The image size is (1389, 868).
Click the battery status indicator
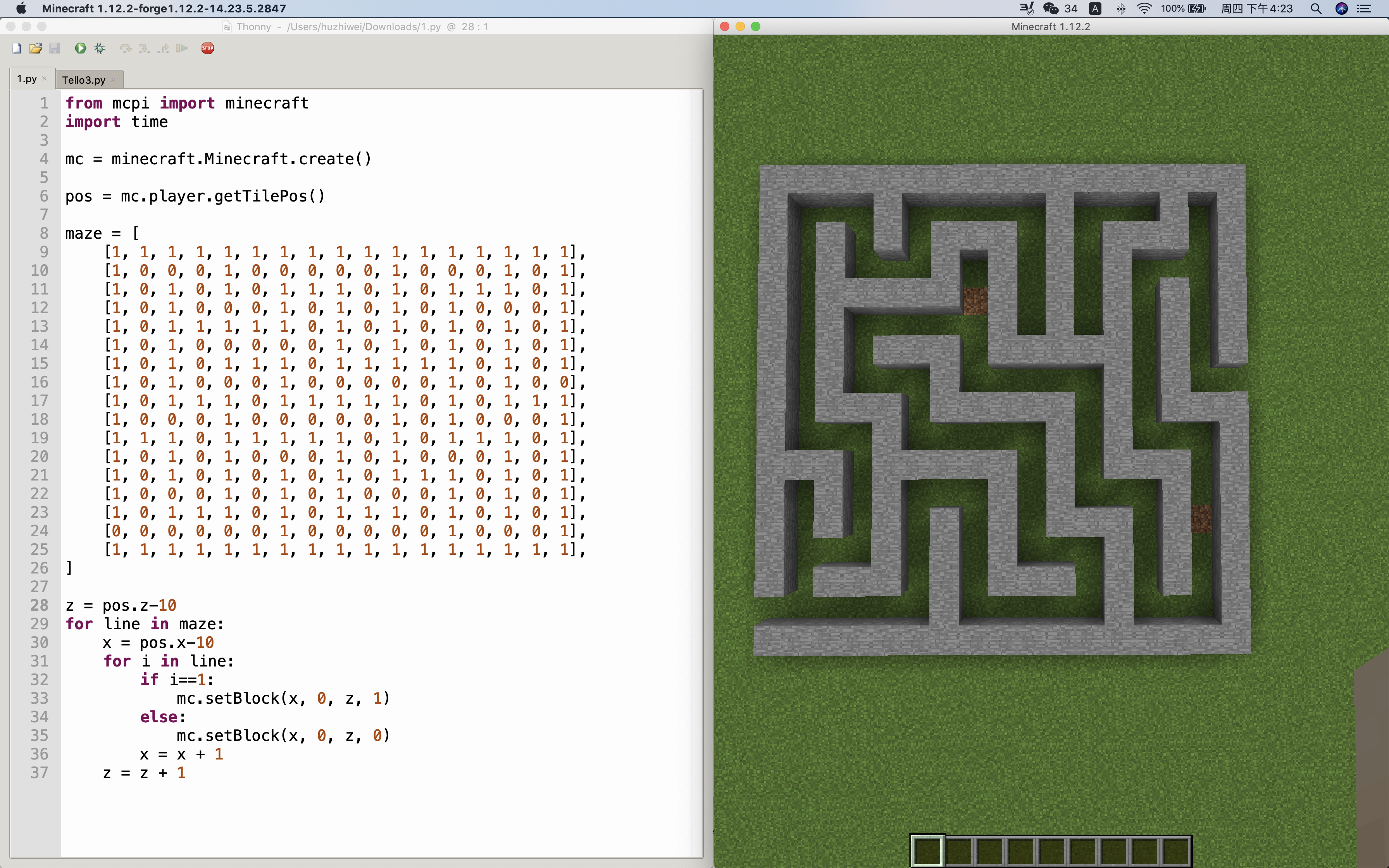point(1184,9)
